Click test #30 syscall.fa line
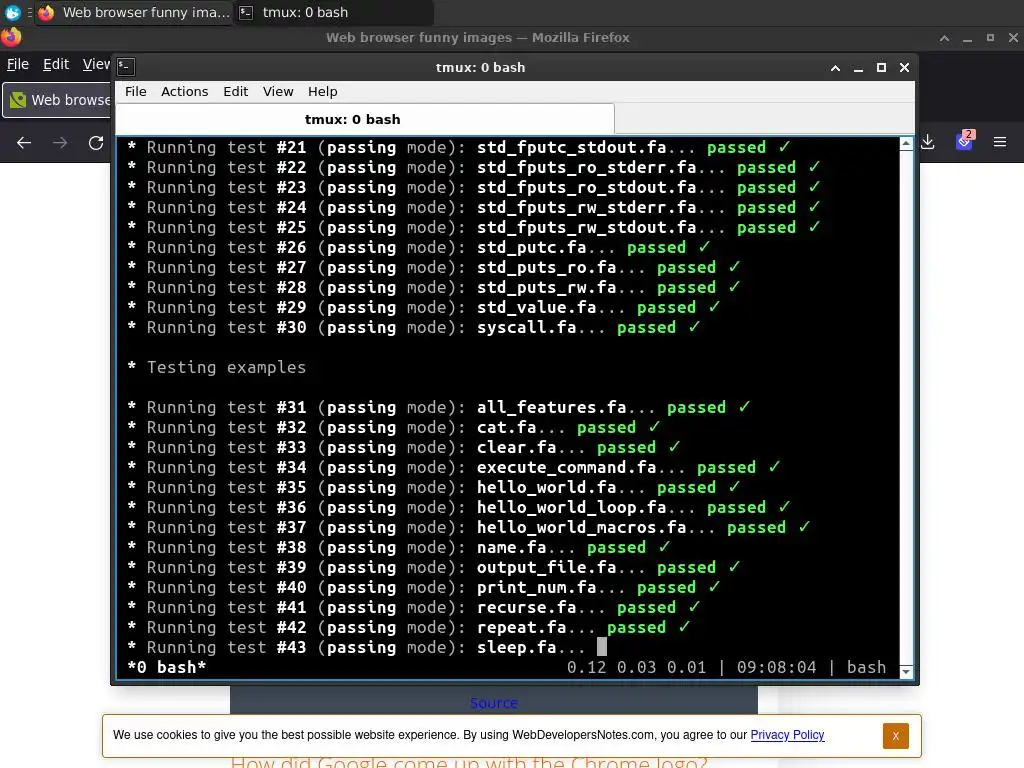 tap(413, 327)
